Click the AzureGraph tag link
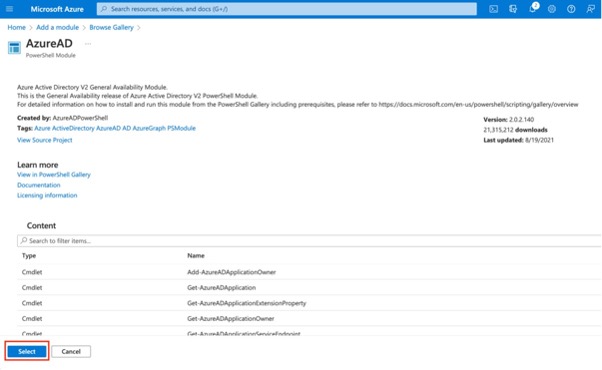Screen dimensions: 602x370 [149, 128]
